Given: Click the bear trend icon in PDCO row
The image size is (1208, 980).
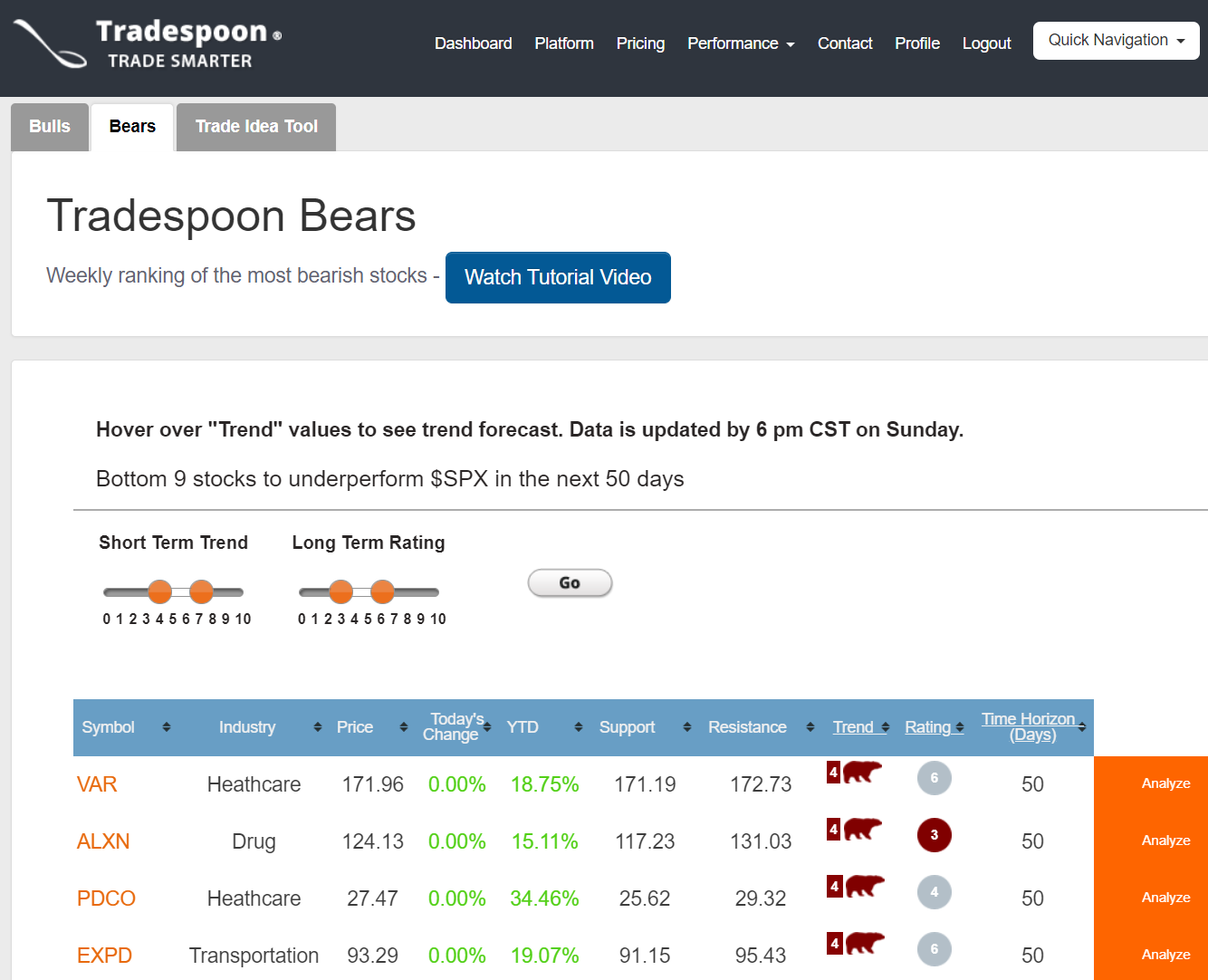Looking at the screenshot, I should pyautogui.click(x=864, y=886).
